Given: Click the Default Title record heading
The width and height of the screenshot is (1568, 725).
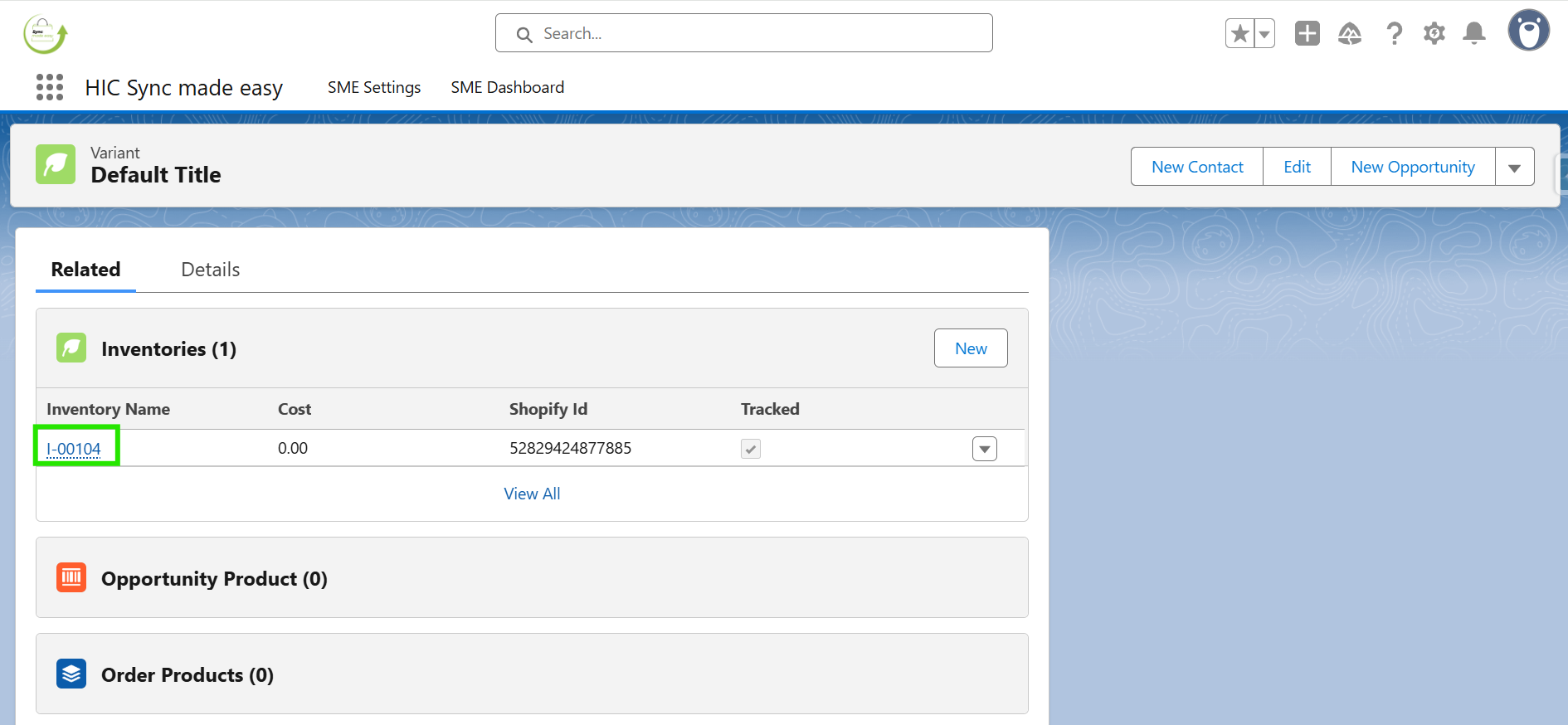Looking at the screenshot, I should coord(156,175).
